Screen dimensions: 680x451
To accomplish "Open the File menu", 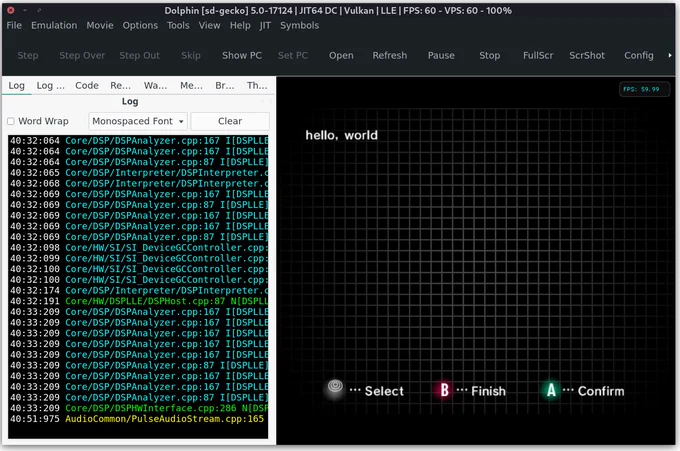I will (x=14, y=26).
